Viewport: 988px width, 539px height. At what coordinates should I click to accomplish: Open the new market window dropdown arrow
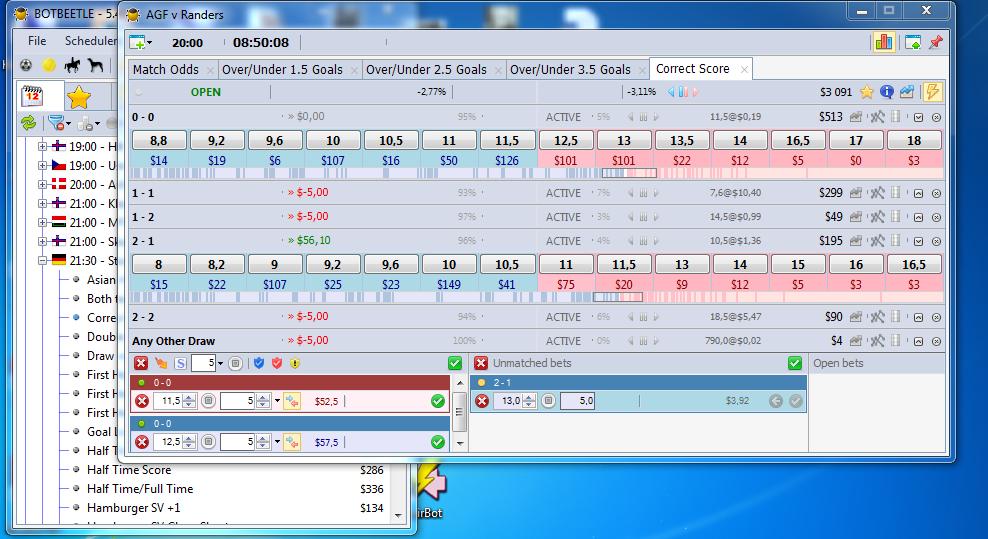click(150, 43)
